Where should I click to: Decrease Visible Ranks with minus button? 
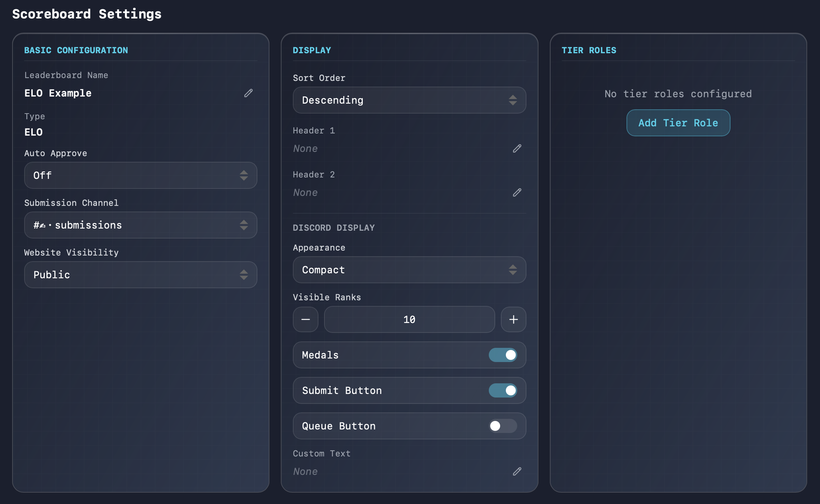pos(306,319)
